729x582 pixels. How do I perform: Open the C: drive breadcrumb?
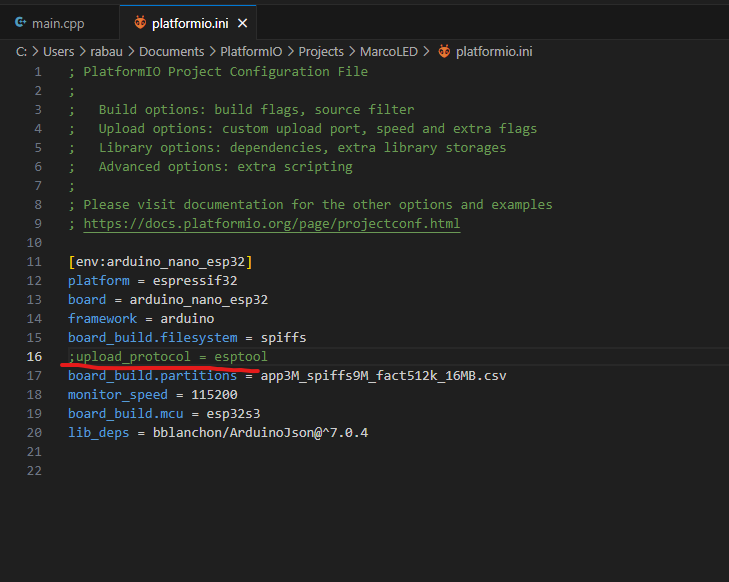[x=22, y=51]
